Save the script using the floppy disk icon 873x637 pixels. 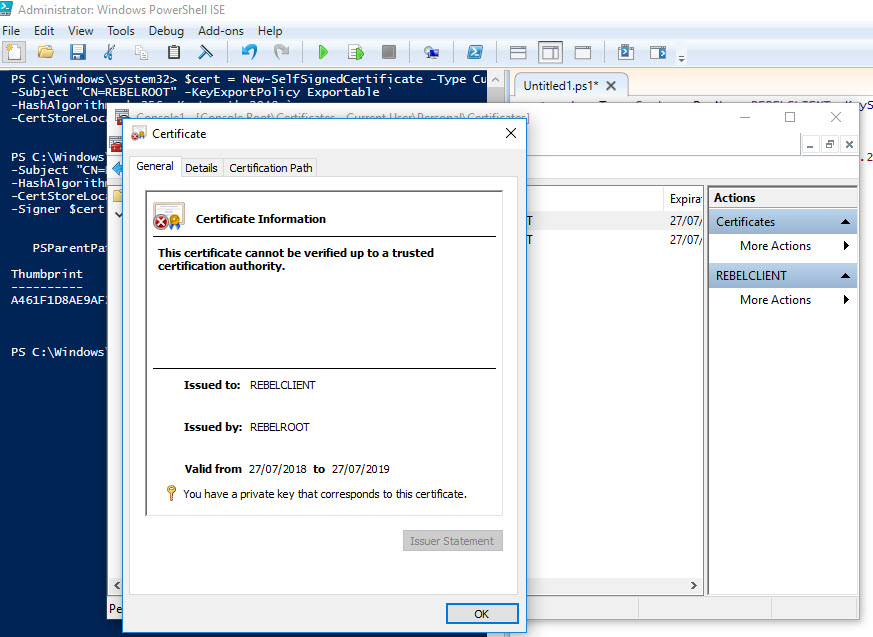77,52
